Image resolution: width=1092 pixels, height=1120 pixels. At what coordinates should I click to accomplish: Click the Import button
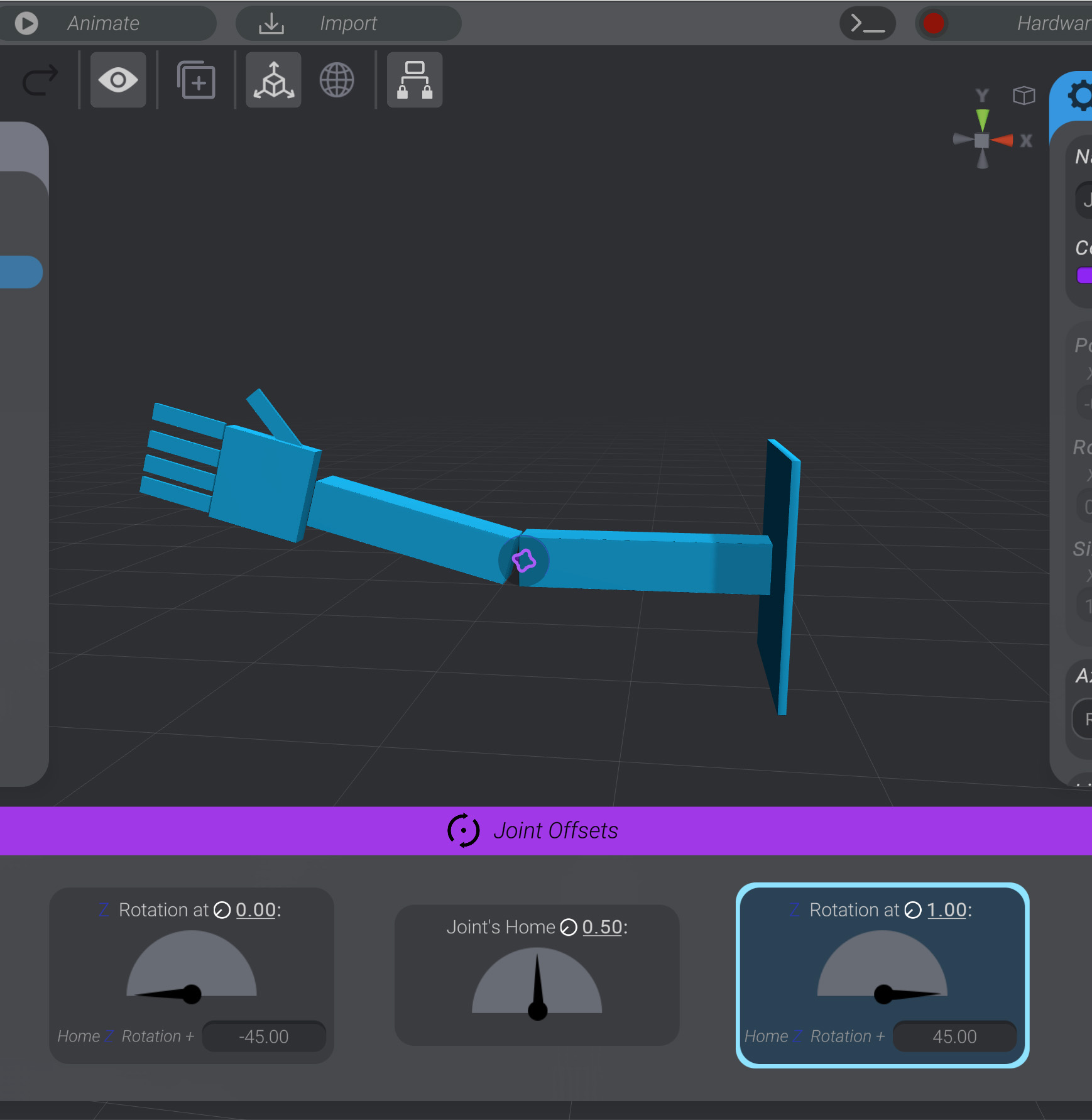(x=347, y=23)
